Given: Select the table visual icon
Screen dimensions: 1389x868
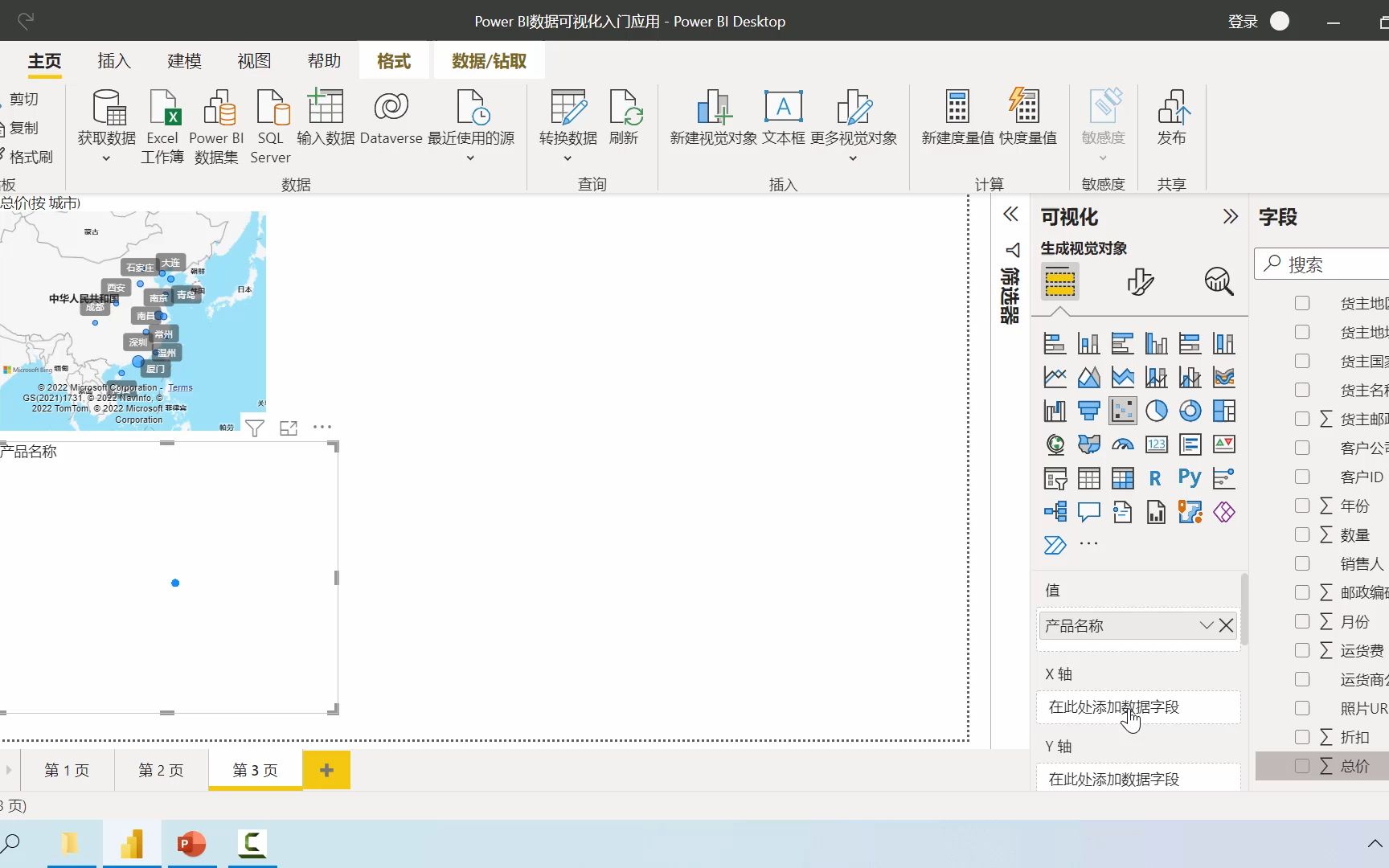Looking at the screenshot, I should tap(1088, 478).
